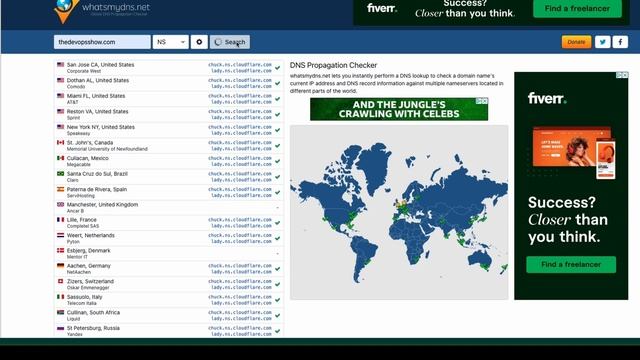Click the world propagation map
This screenshot has height=360, width=640.
(399, 212)
